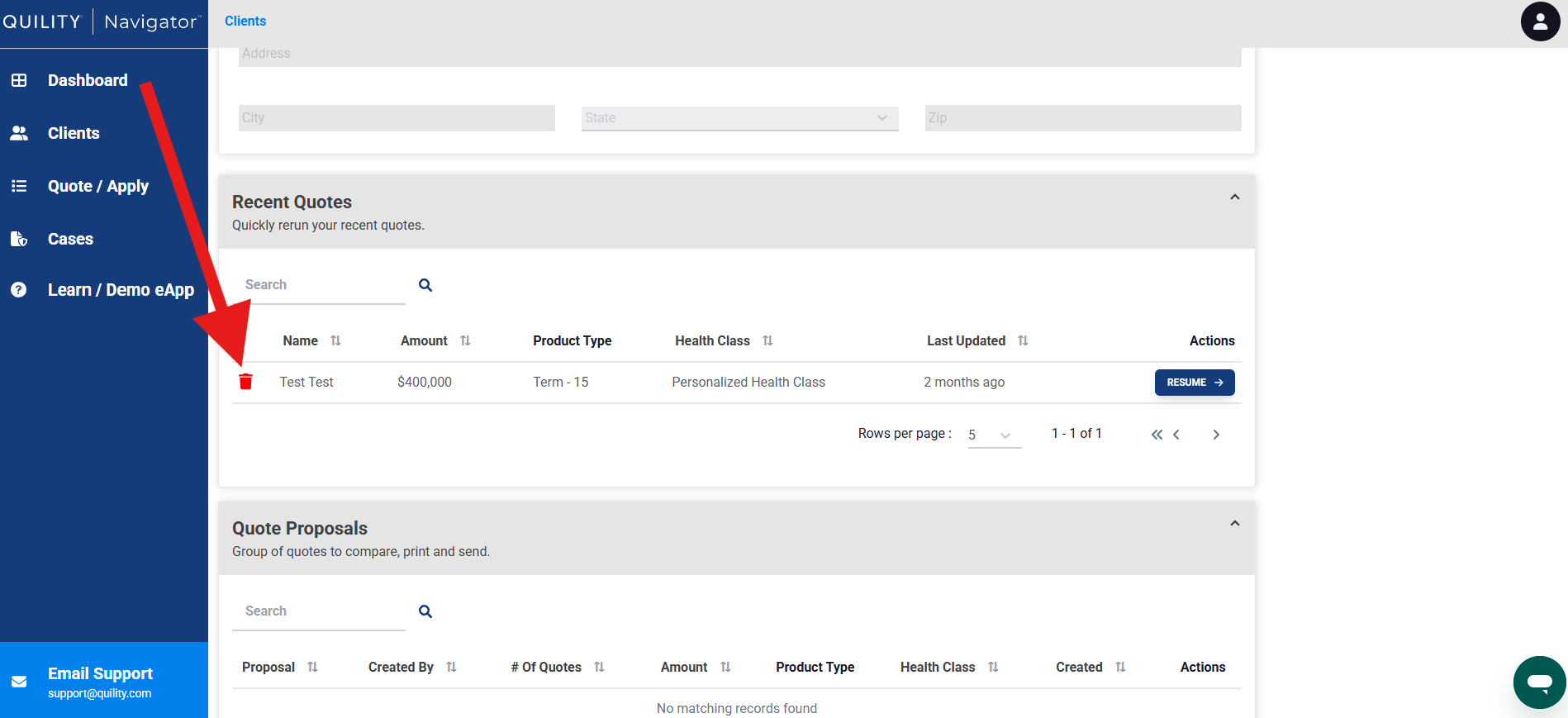Click the user profile avatar icon

point(1540,21)
